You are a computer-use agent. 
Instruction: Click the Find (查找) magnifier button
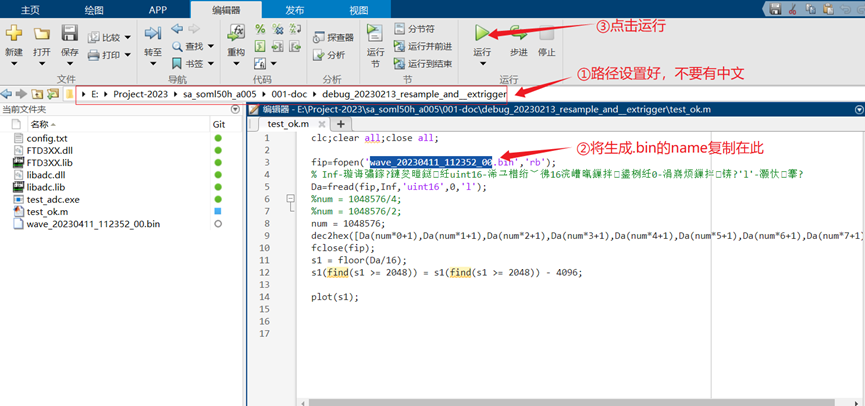coord(188,46)
